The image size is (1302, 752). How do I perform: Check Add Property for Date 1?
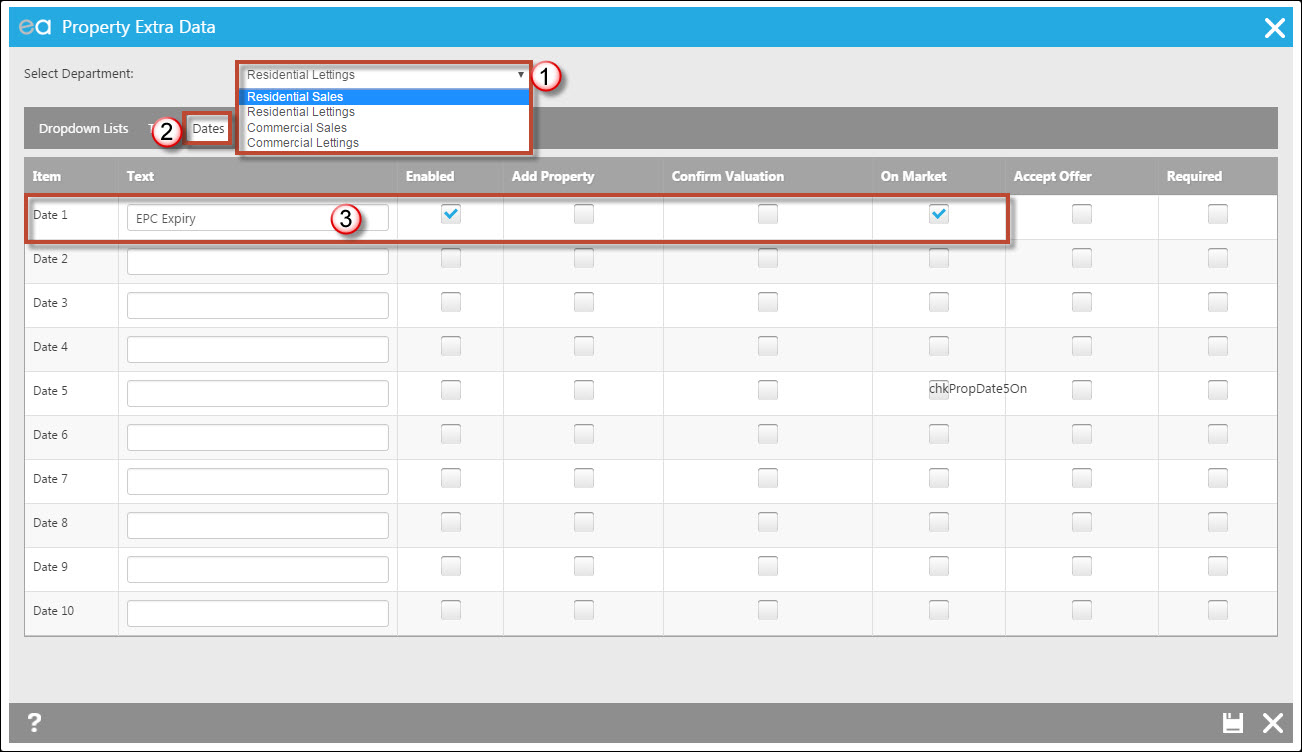click(583, 214)
